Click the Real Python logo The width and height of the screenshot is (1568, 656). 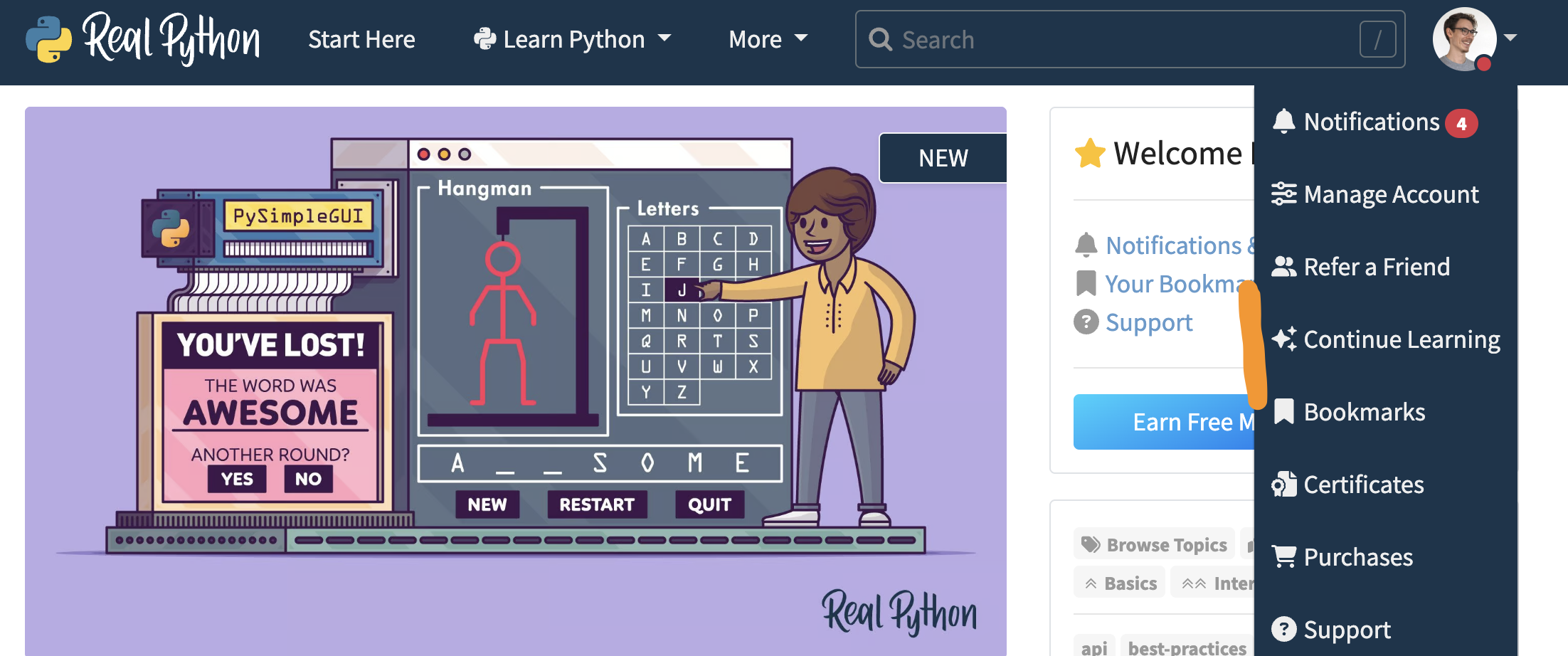click(143, 39)
